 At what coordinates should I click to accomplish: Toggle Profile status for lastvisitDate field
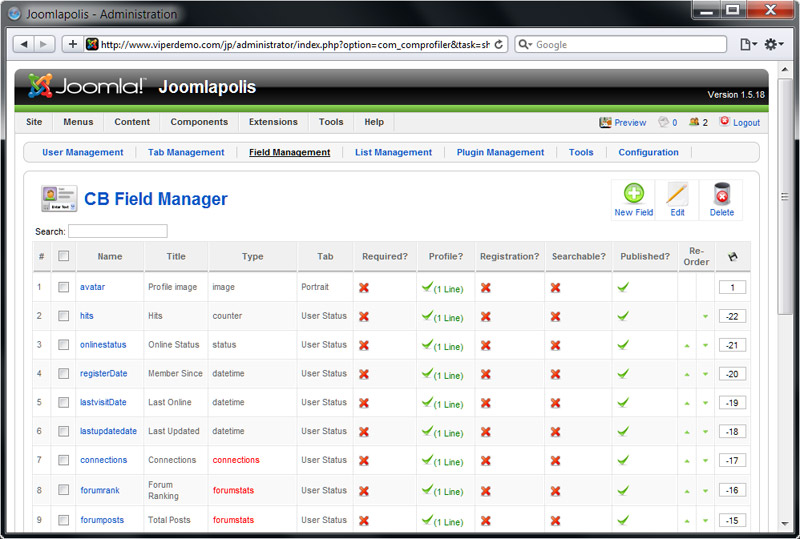click(x=427, y=402)
